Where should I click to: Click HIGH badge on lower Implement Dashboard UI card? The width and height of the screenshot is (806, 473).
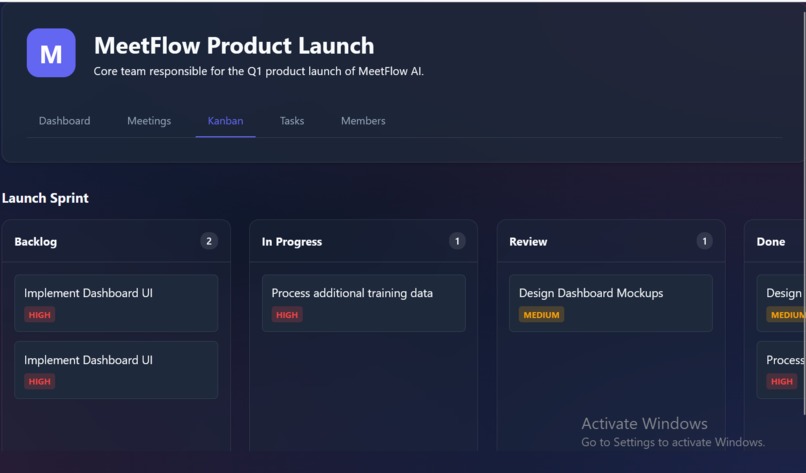coord(40,381)
